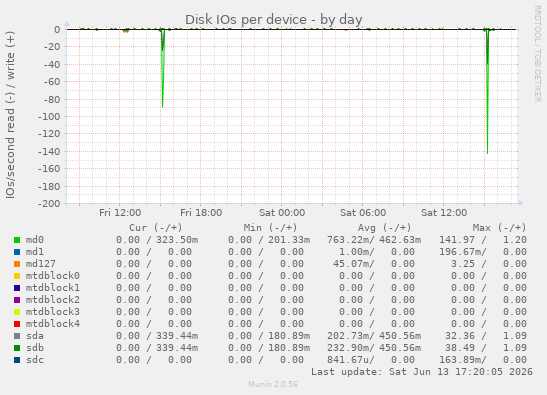Click the md0 minimum write value 201.33m

pos(289,240)
